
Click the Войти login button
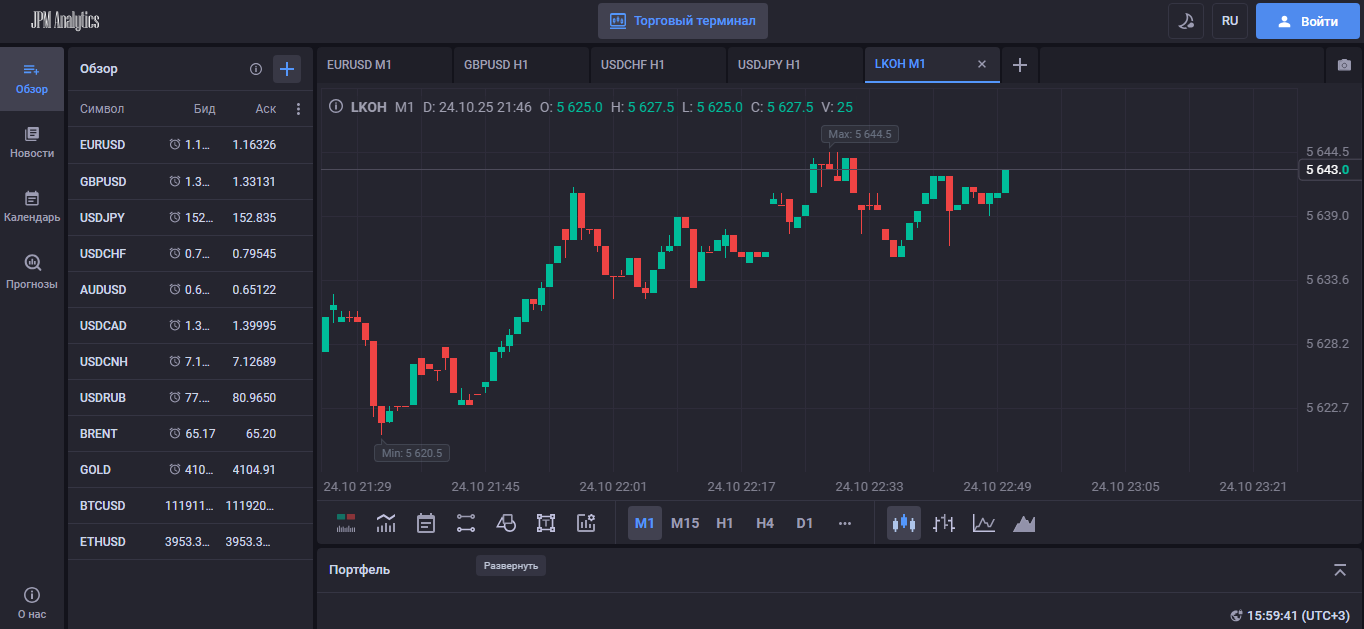(1309, 21)
